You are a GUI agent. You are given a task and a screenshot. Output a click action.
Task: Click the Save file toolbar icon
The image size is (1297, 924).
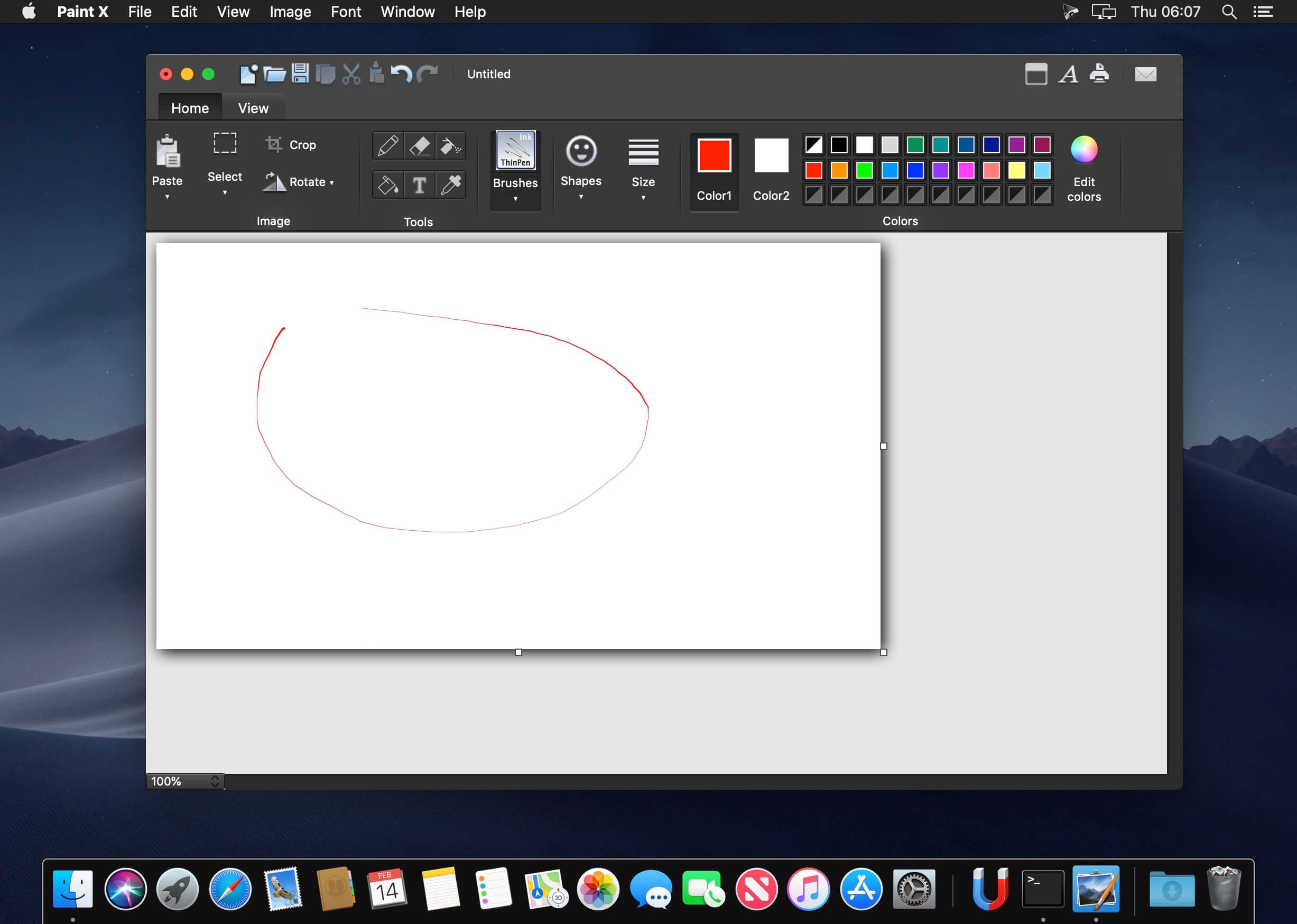pyautogui.click(x=300, y=74)
